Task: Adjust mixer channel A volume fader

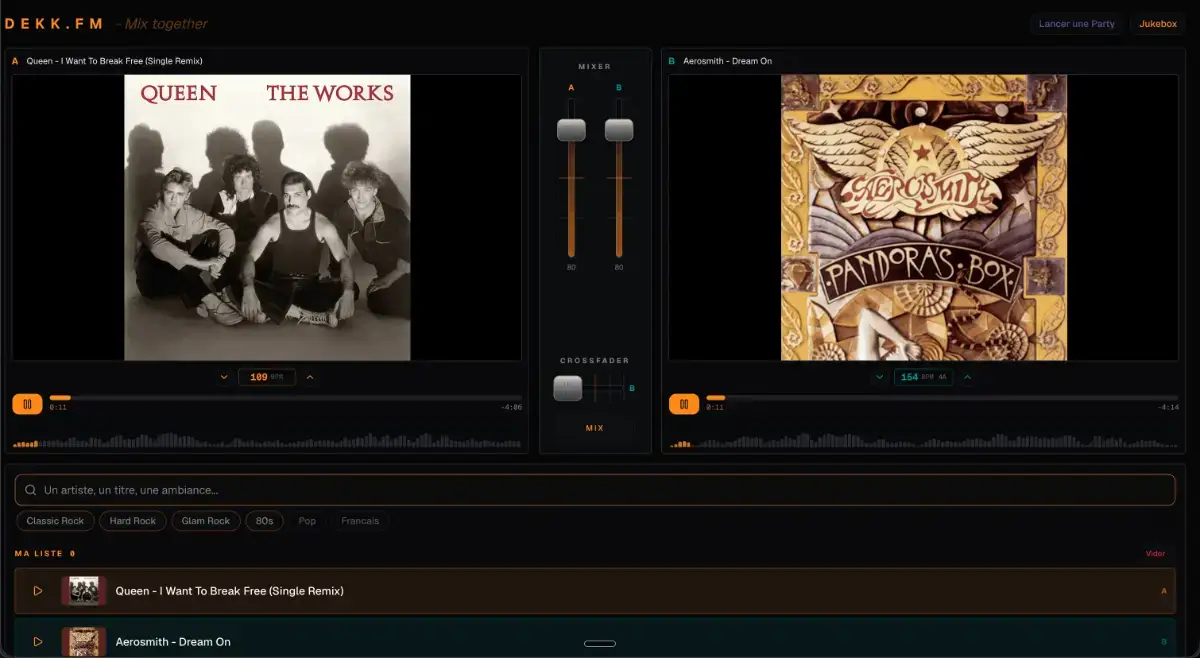Action: click(571, 130)
